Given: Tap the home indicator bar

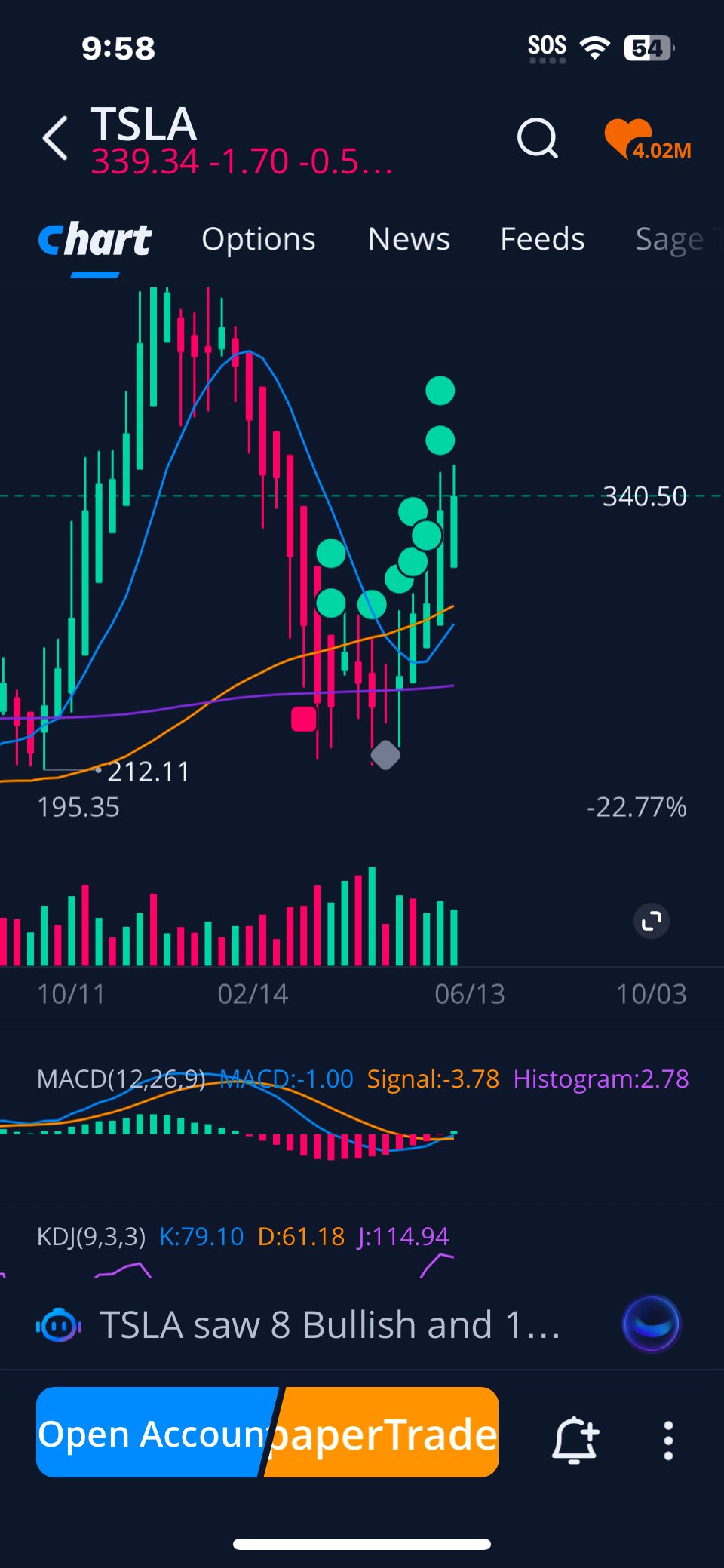Looking at the screenshot, I should click(x=362, y=1544).
